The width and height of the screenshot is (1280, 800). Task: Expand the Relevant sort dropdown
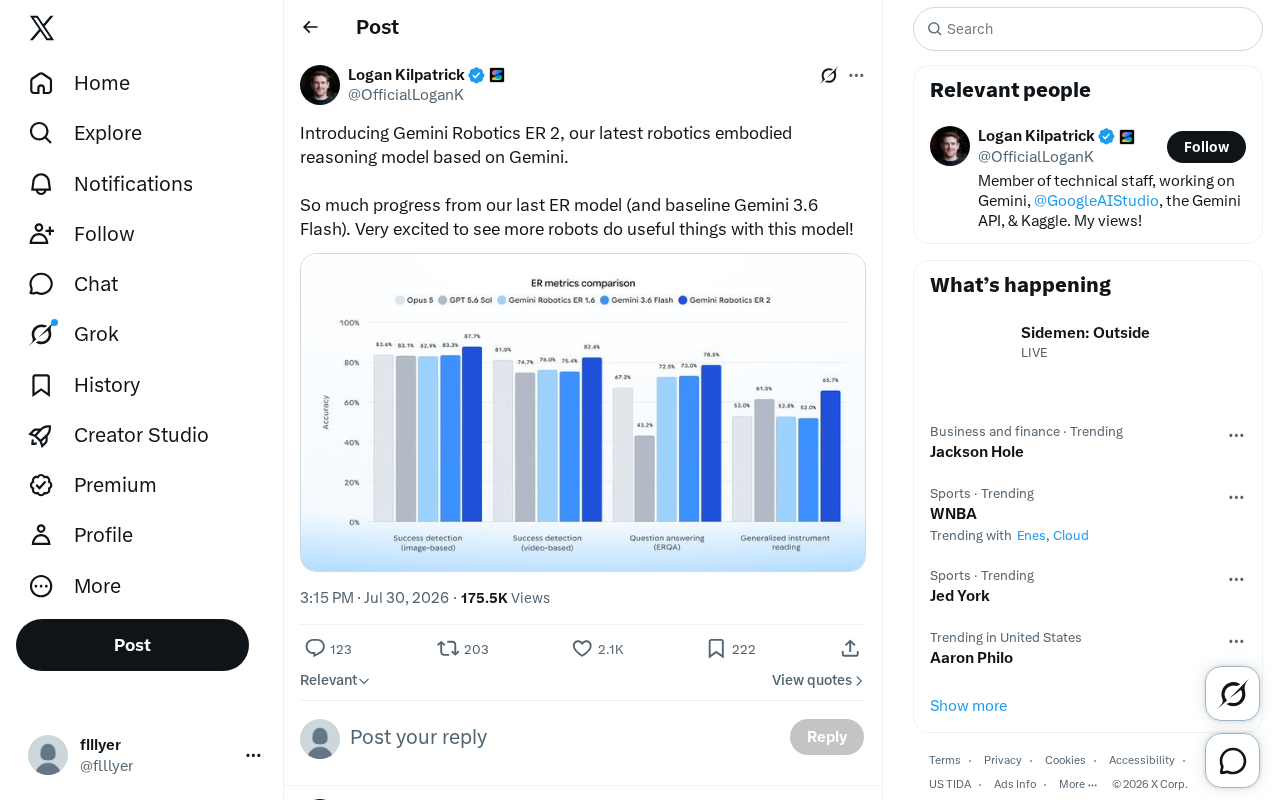(x=335, y=680)
